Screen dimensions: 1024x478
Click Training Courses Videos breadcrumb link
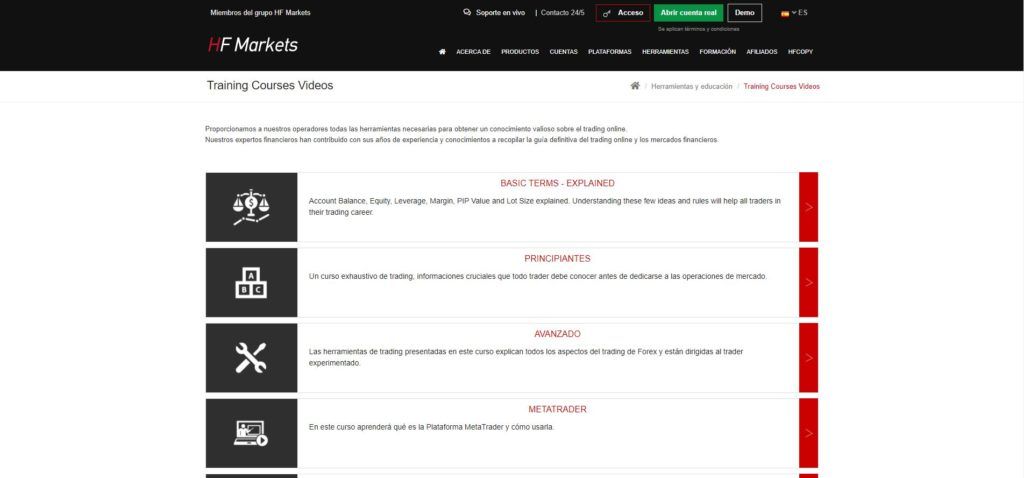pyautogui.click(x=782, y=86)
